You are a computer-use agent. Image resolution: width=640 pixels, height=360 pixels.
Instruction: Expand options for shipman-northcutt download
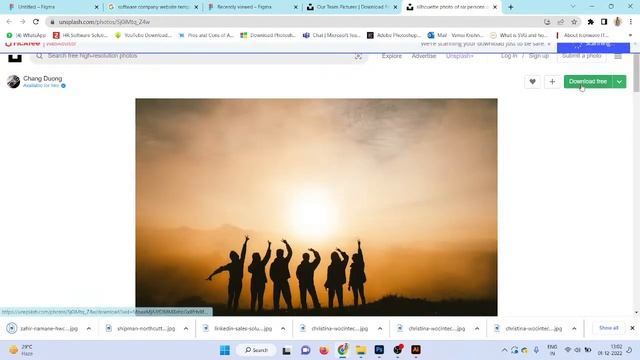(x=186, y=328)
